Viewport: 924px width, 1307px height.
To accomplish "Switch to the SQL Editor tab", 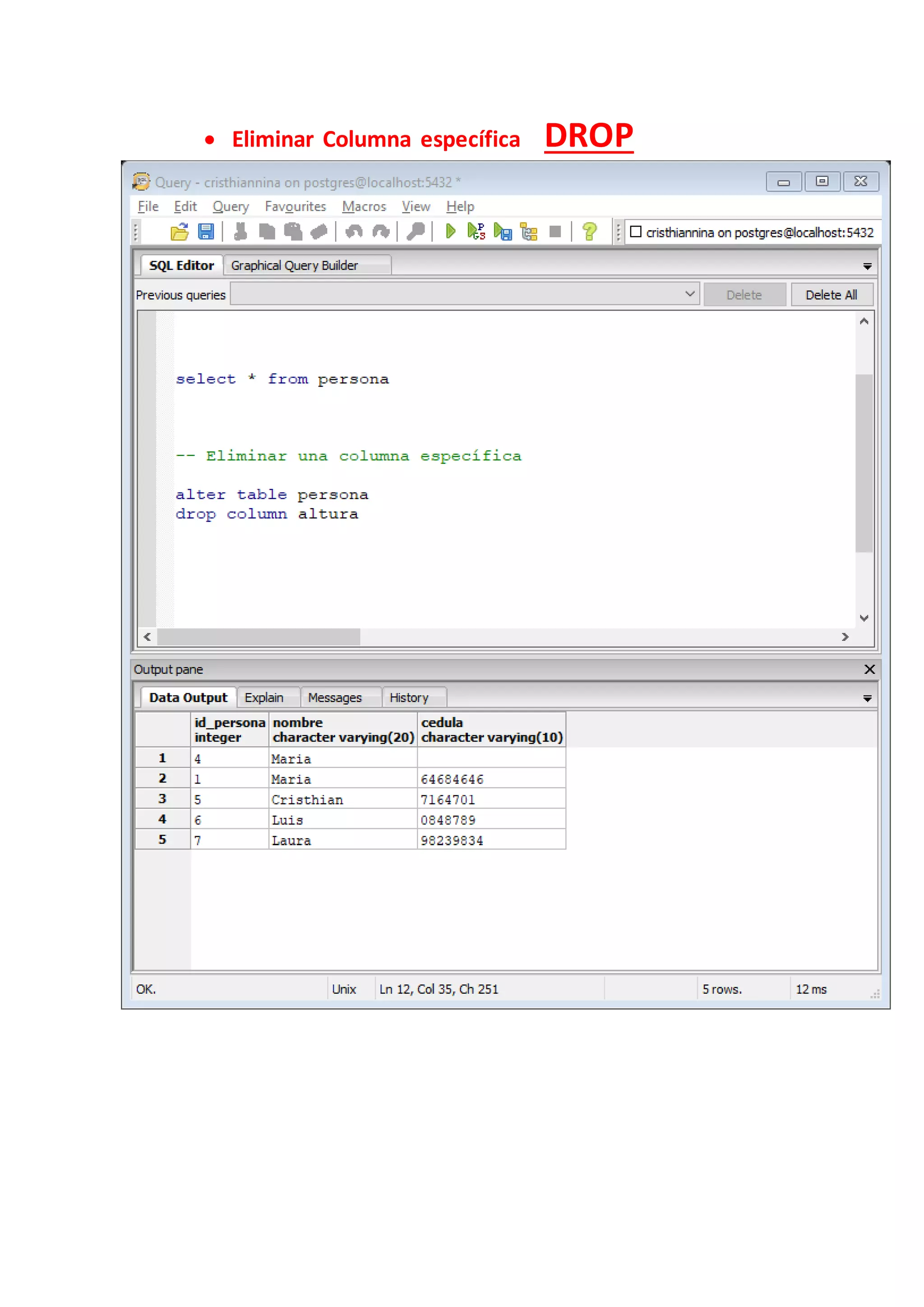I will pyautogui.click(x=181, y=265).
